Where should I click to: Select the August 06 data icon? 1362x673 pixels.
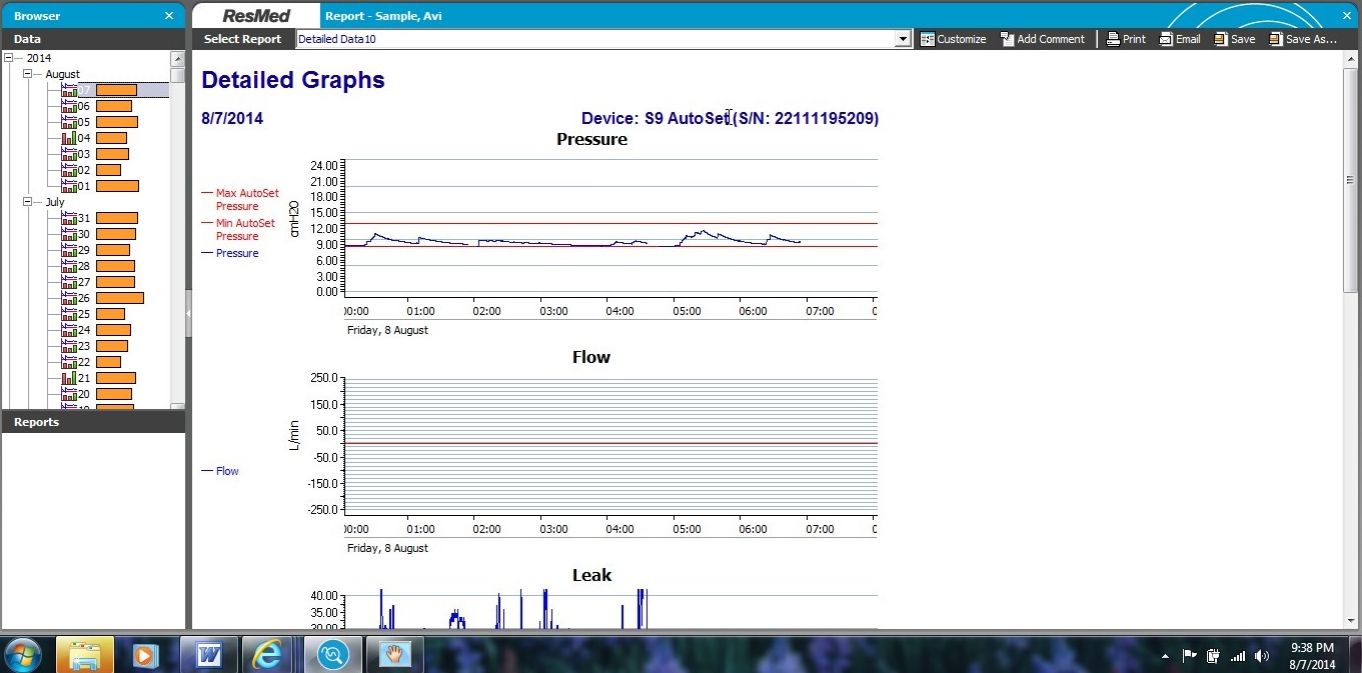[x=69, y=106]
